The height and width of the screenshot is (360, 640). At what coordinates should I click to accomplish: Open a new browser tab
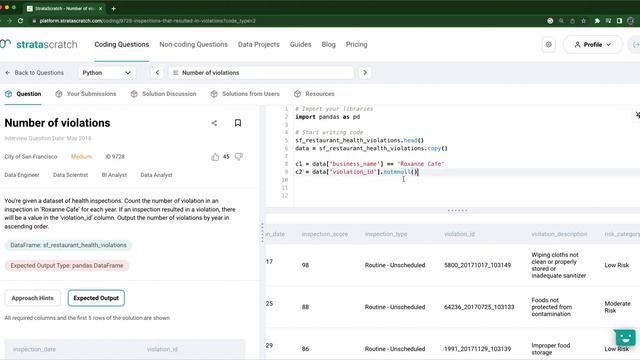tap(113, 8)
